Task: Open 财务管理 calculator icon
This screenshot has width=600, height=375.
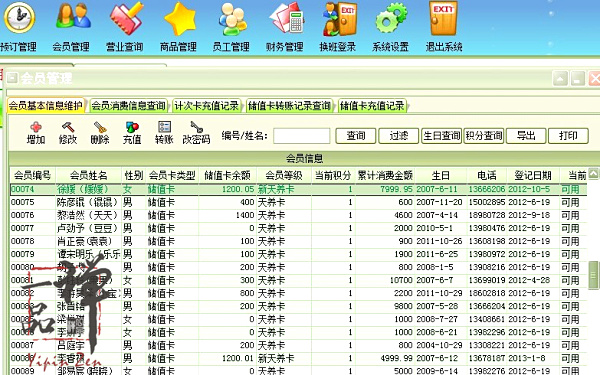Action: pyautogui.click(x=286, y=18)
